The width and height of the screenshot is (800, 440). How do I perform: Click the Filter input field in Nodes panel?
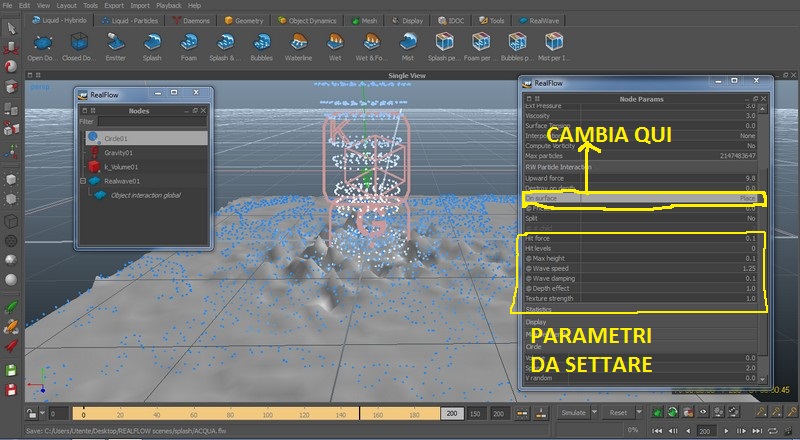click(x=152, y=121)
